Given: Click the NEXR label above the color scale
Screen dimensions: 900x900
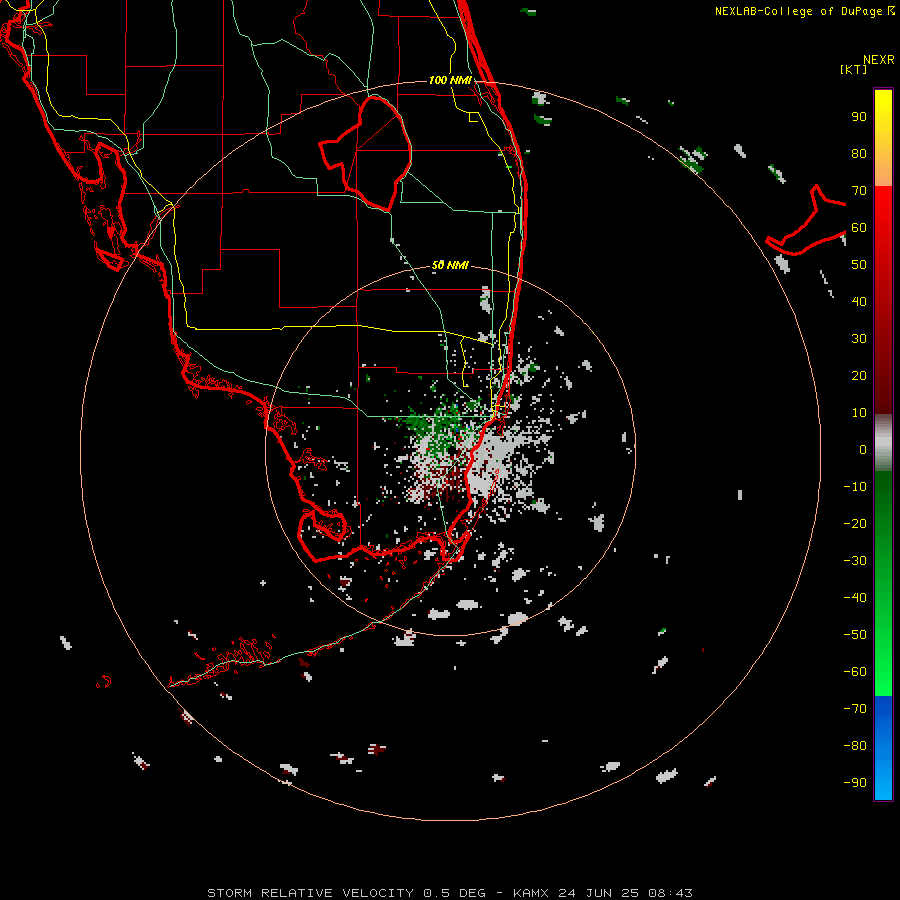Looking at the screenshot, I should coord(879,60).
